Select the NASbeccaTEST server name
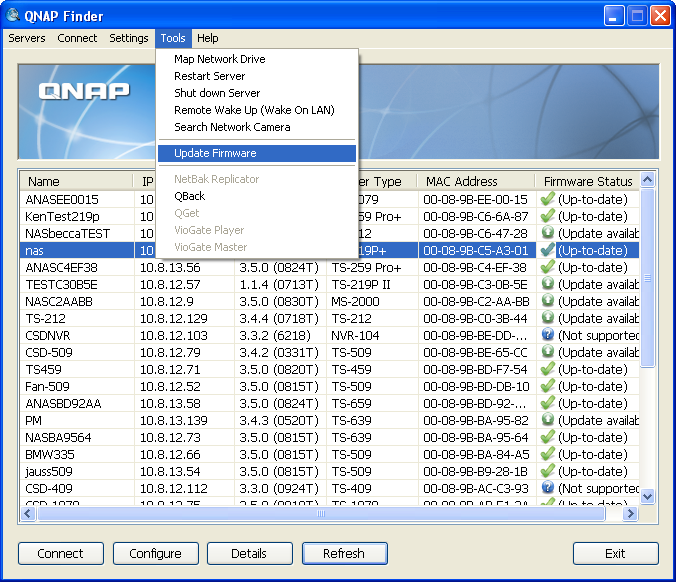Screen dimensions: 676x582 68,233
